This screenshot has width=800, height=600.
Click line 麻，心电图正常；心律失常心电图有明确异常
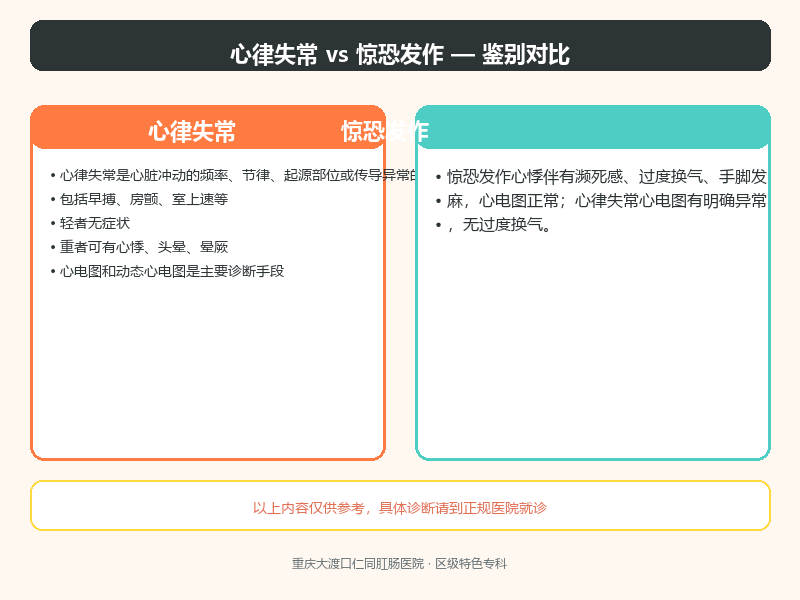pos(601,201)
